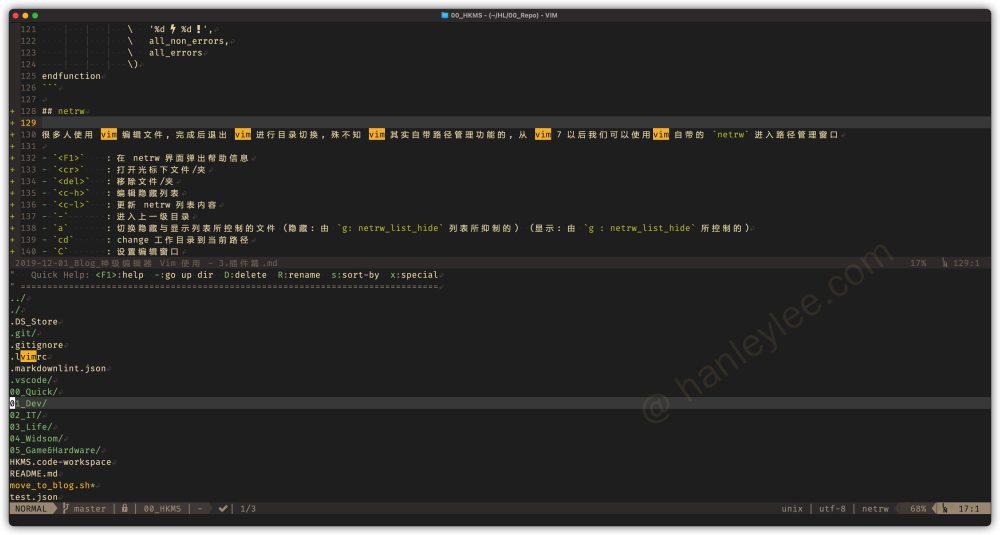Screen dimensions: 1000x535
Task: Click the -:go up dir quick help hint
Action: coord(184,275)
